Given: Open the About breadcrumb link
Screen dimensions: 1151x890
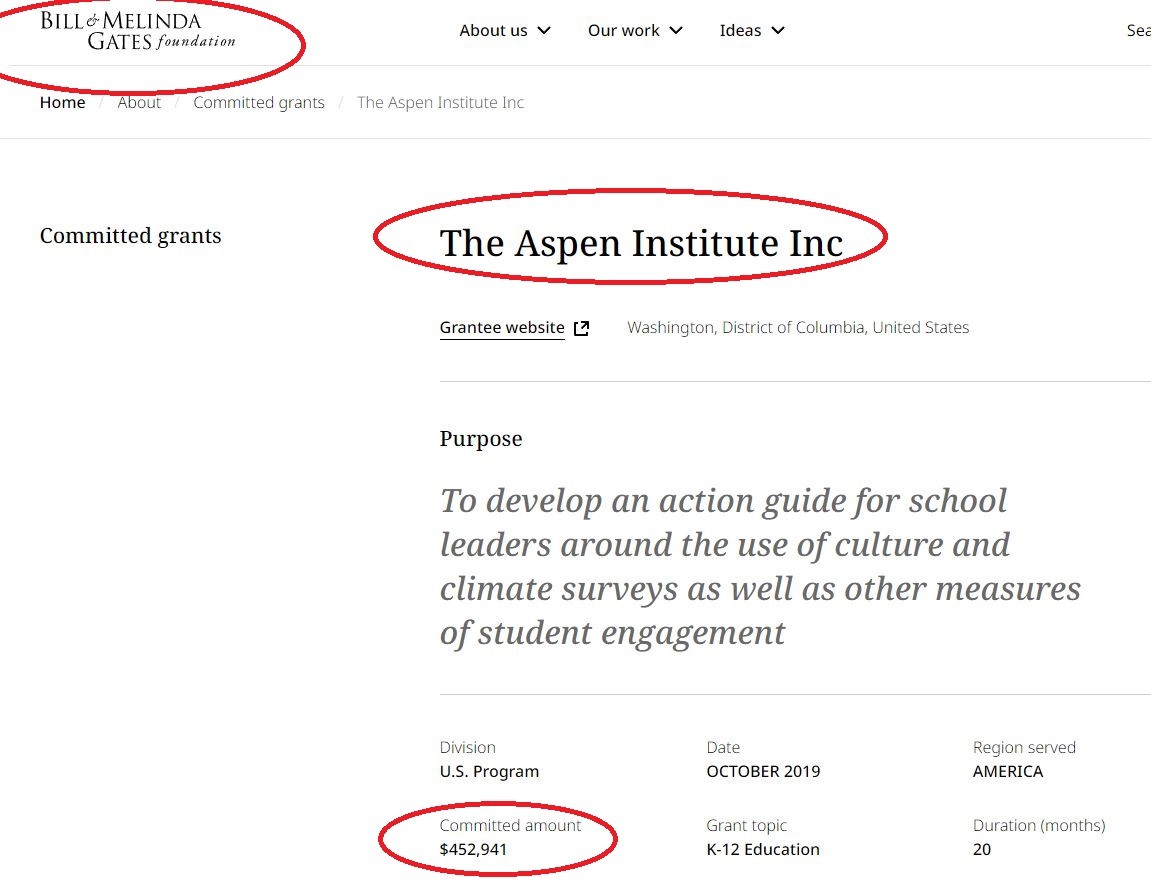Looking at the screenshot, I should [x=139, y=102].
